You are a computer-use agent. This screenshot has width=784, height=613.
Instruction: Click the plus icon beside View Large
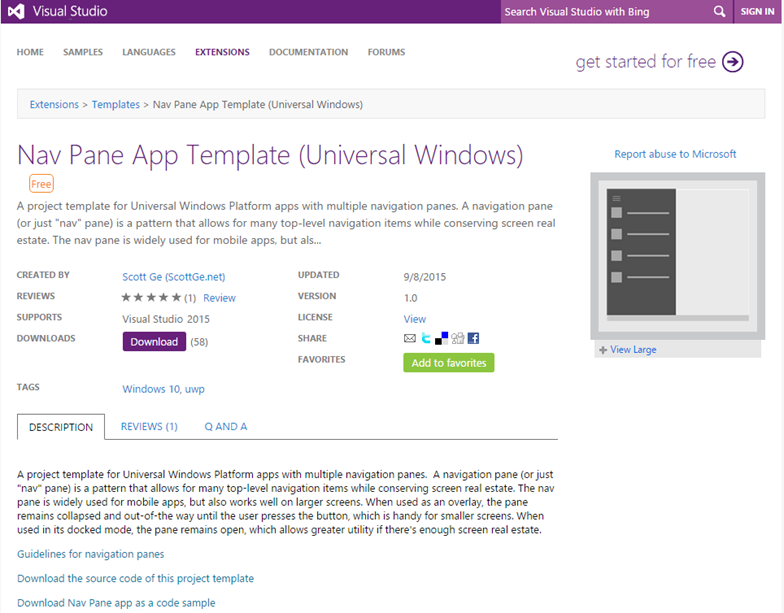point(603,350)
